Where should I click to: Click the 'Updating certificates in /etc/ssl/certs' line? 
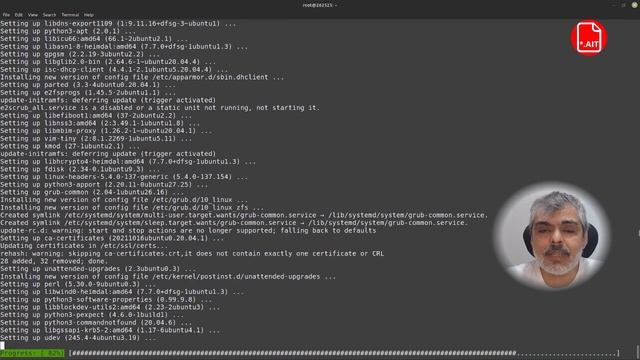(84, 246)
